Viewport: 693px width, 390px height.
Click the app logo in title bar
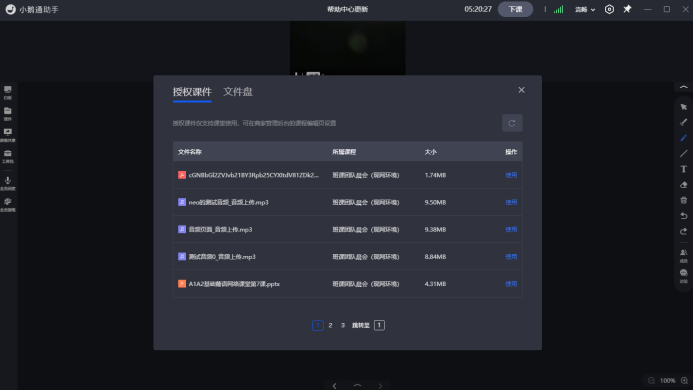pos(11,9)
